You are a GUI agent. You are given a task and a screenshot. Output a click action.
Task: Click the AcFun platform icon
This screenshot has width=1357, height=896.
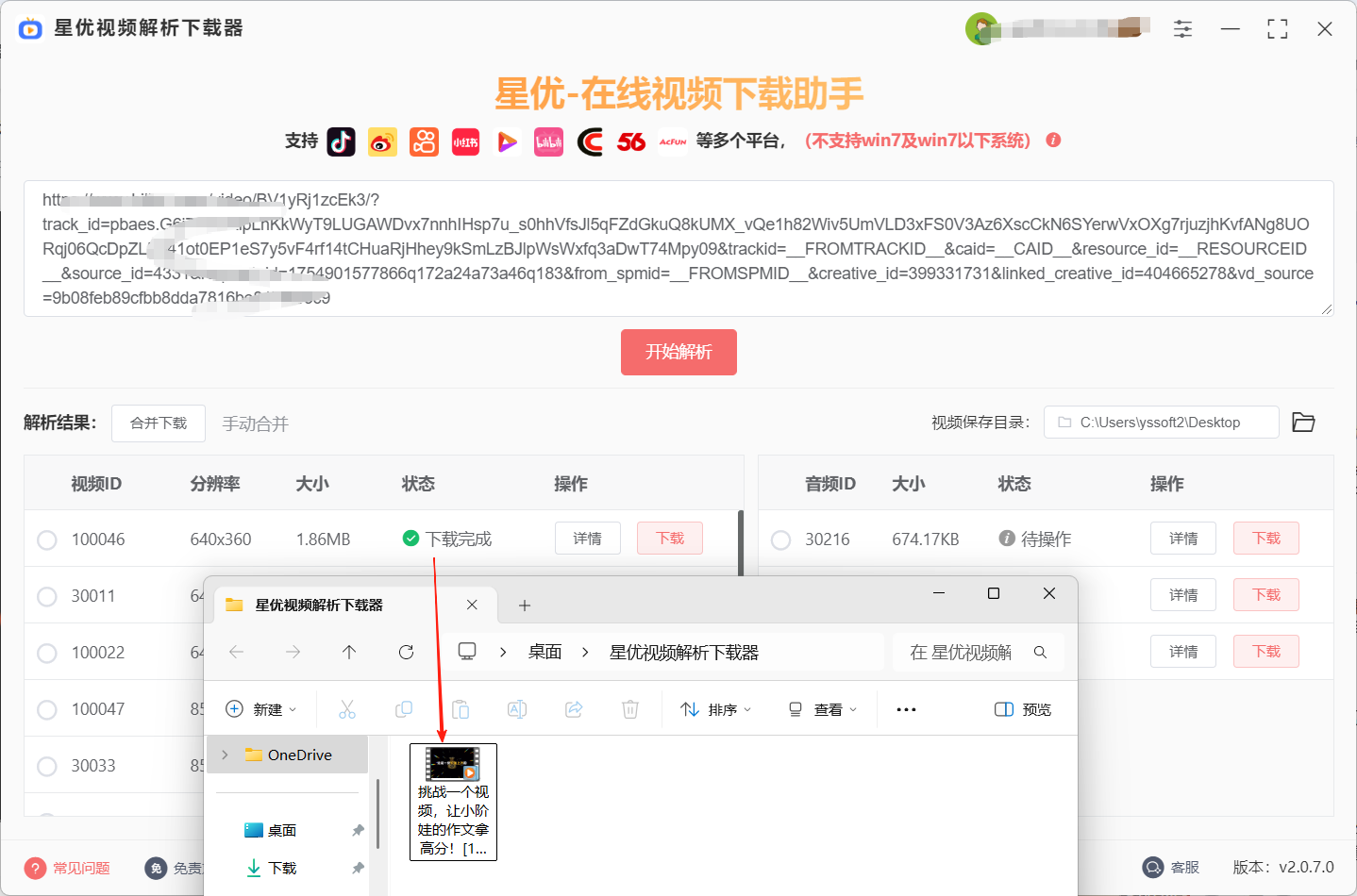coord(673,141)
